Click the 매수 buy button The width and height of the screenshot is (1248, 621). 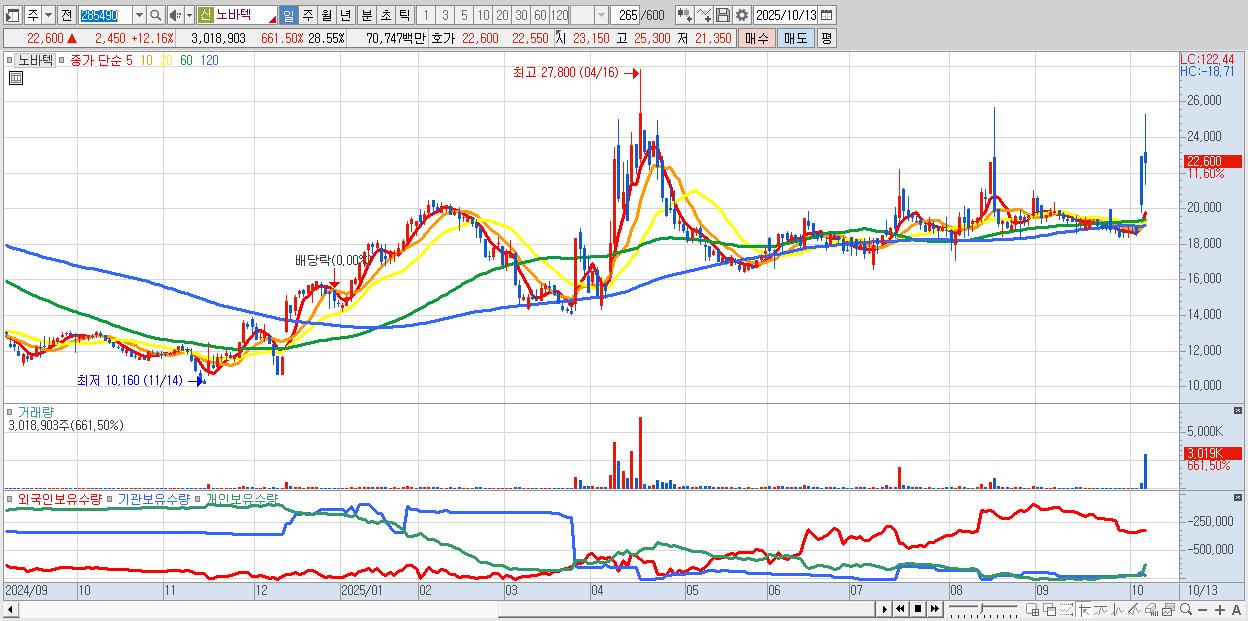[756, 38]
